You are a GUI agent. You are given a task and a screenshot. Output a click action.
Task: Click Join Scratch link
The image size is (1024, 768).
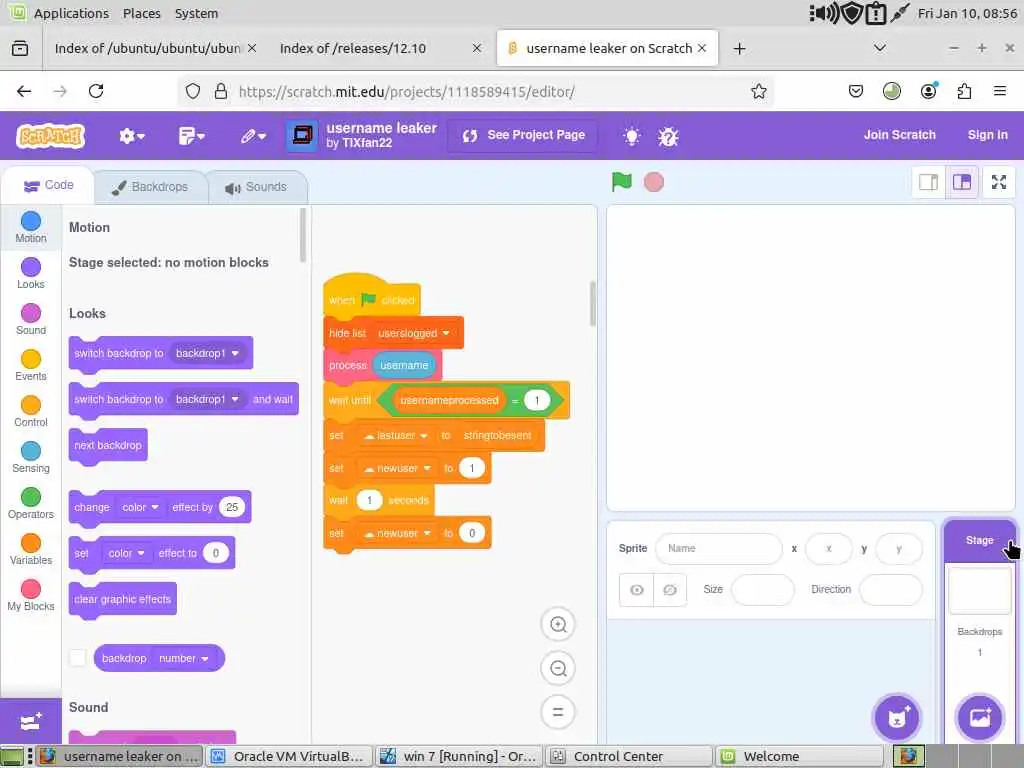click(x=899, y=135)
